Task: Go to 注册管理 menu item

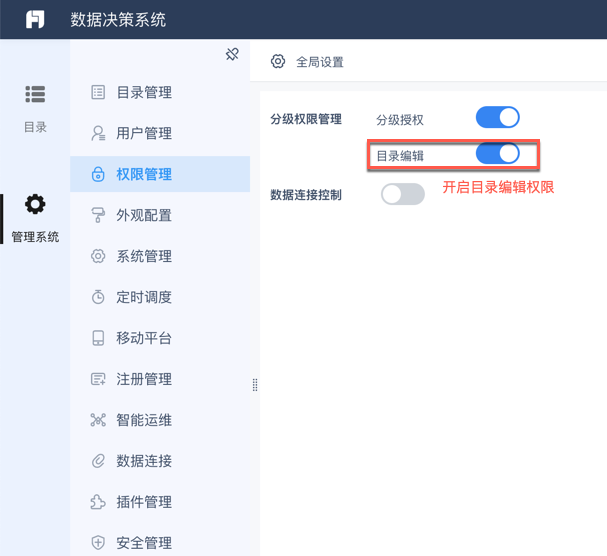Action: pyautogui.click(x=144, y=379)
